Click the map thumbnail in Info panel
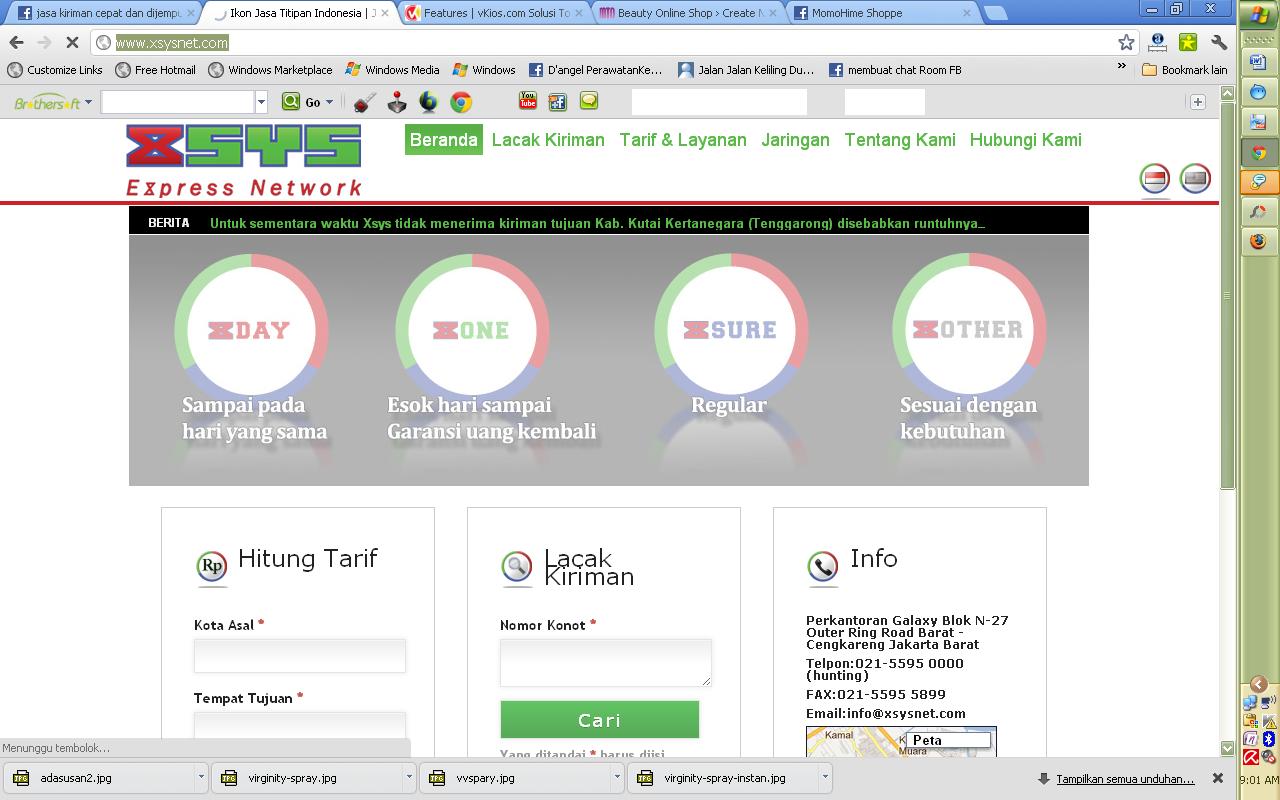 901,742
